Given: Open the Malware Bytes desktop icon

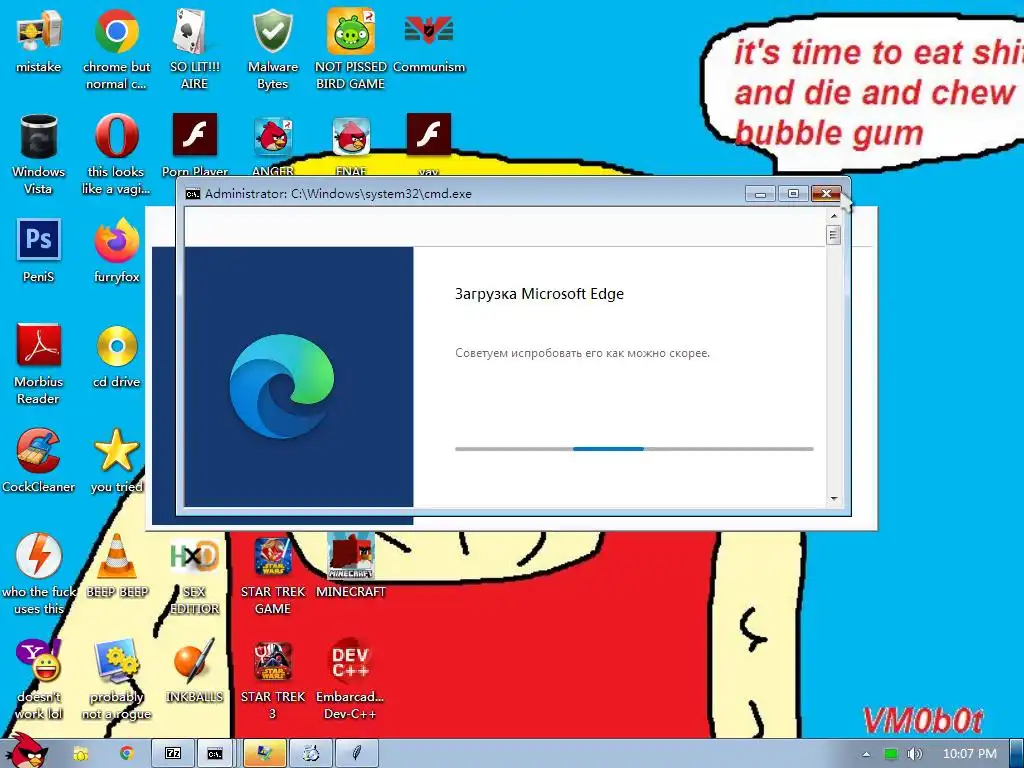Looking at the screenshot, I should [273, 49].
